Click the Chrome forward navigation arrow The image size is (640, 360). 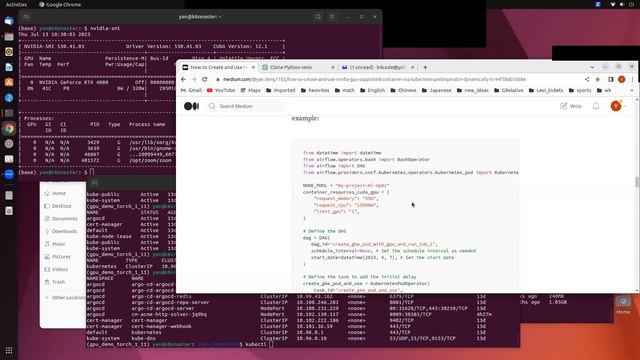click(194, 79)
